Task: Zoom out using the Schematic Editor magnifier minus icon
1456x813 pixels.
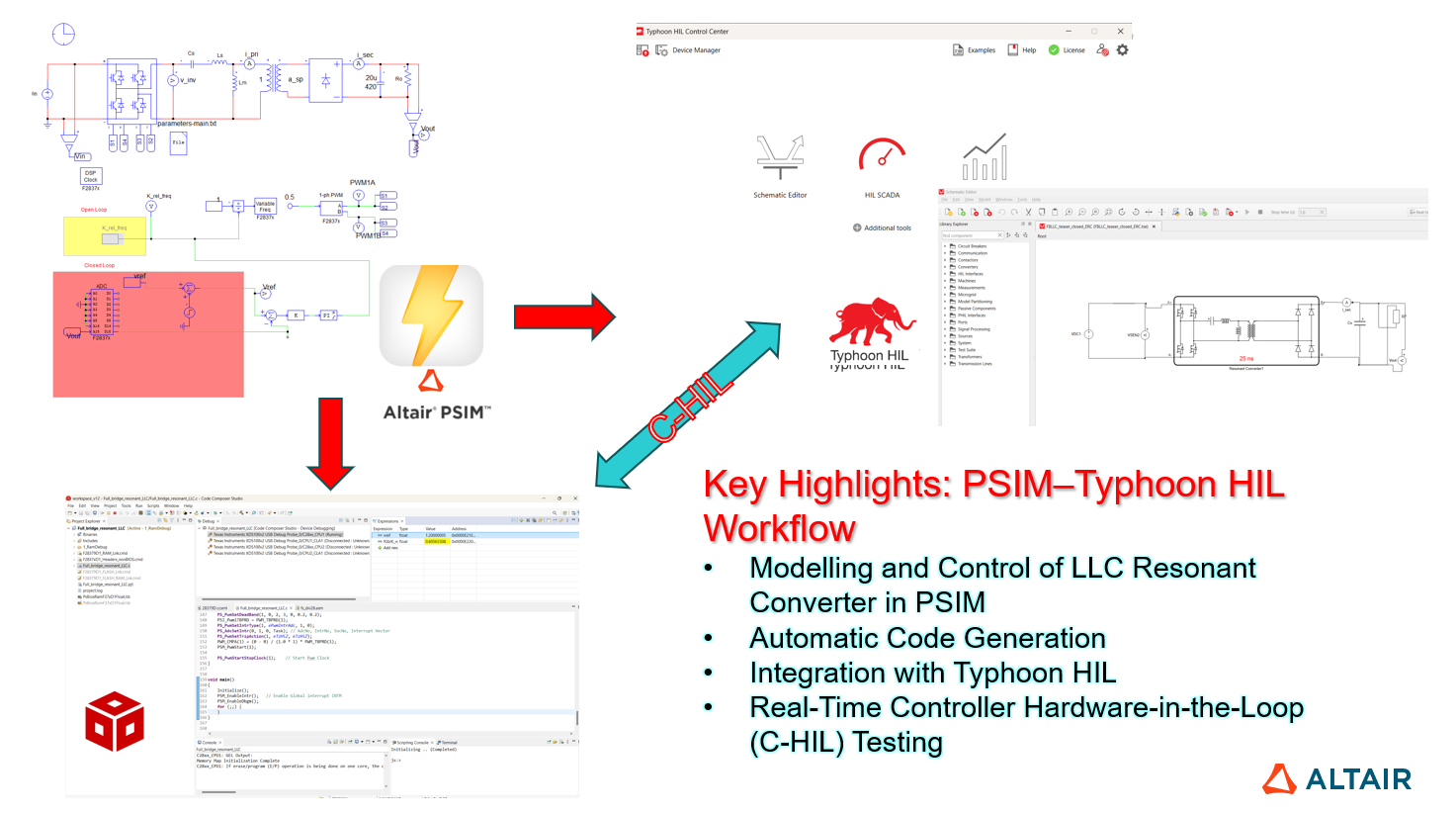Action: point(1081,212)
